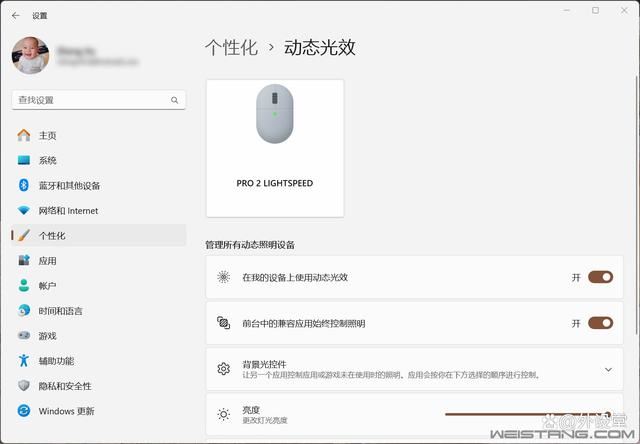Click the 系统 monitor icon
Screen dimensions: 640x444
[24, 160]
